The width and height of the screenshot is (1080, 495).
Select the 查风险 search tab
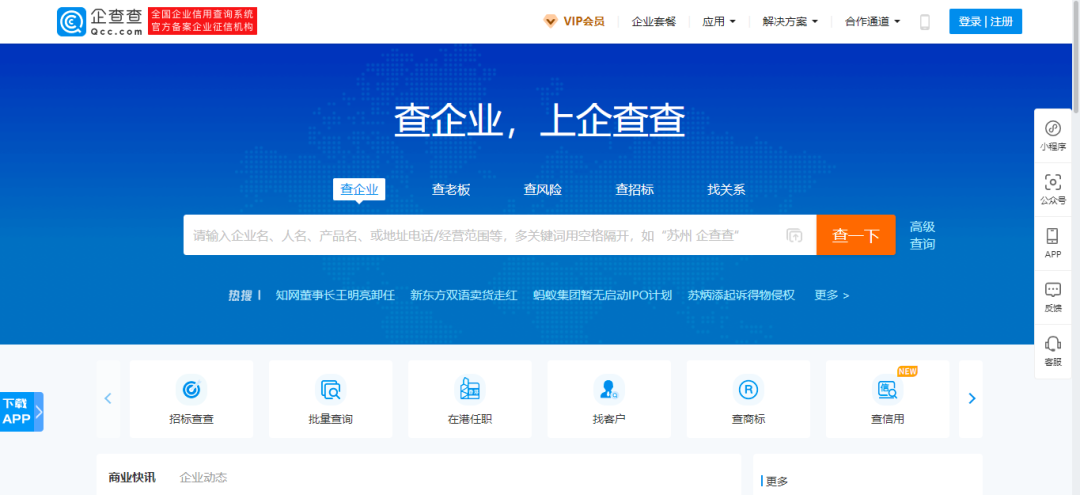(x=542, y=190)
